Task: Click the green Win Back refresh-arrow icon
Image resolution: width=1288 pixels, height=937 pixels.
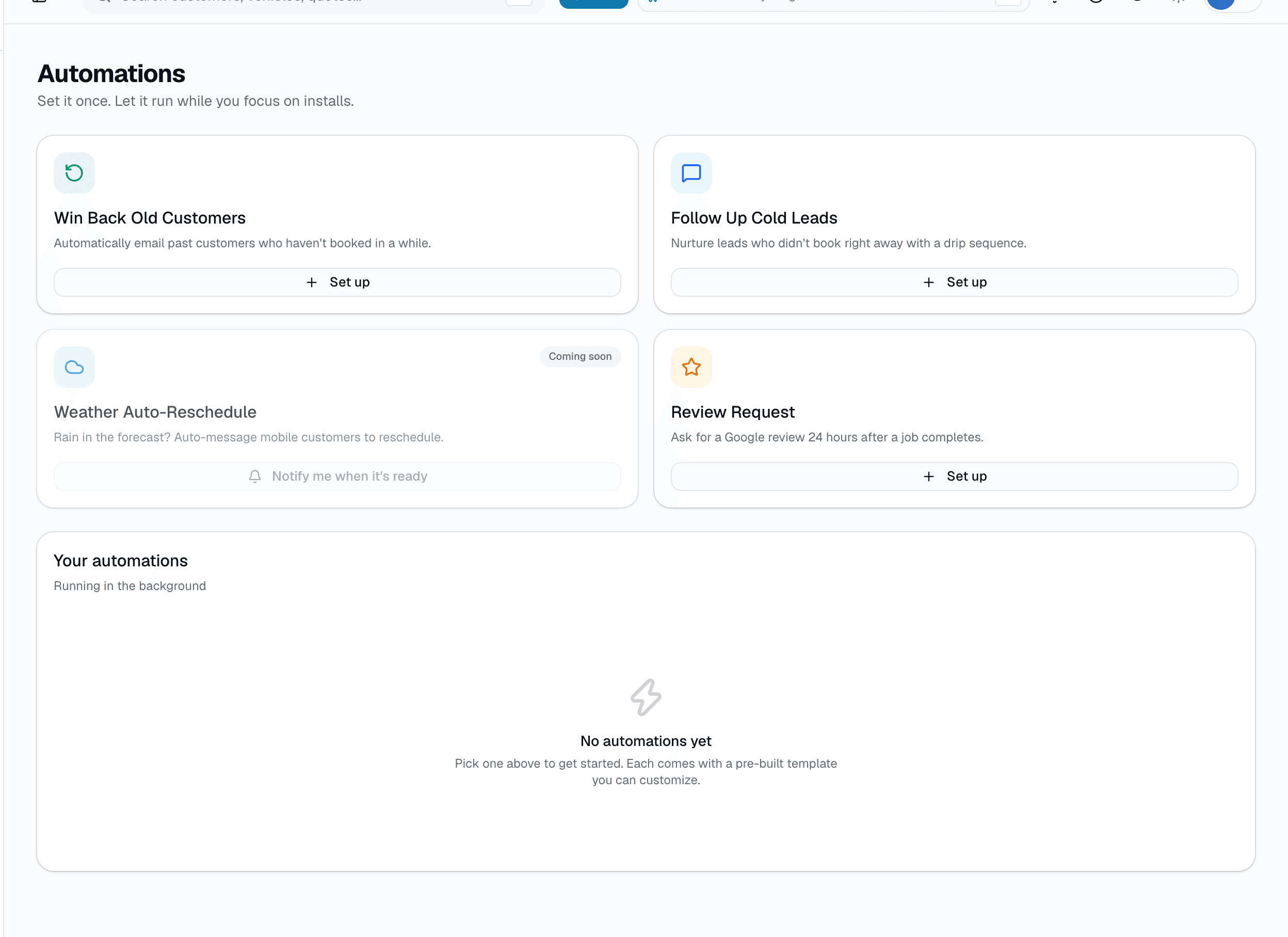Action: (x=74, y=173)
